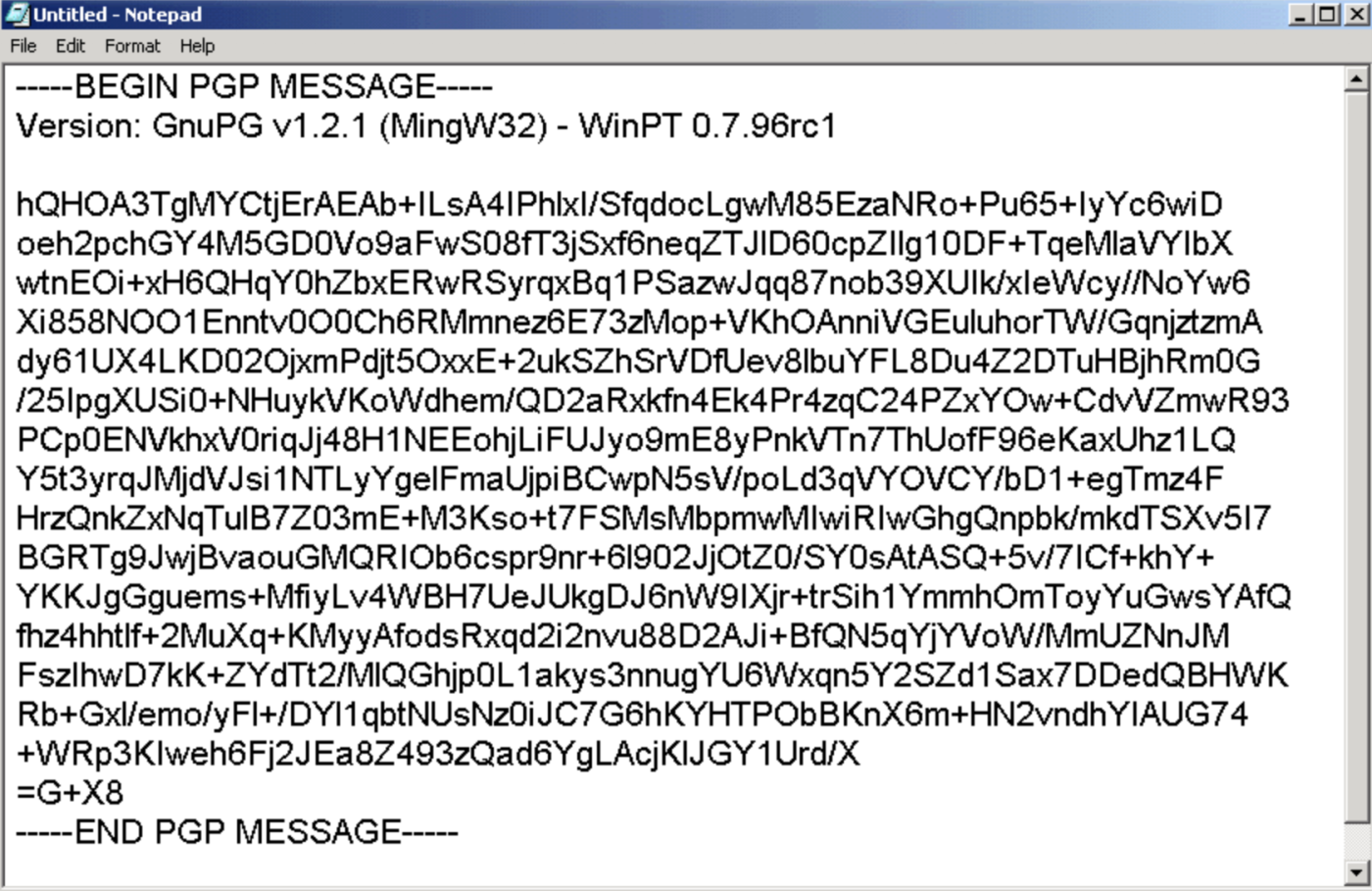This screenshot has width=1372, height=891.
Task: Click the line starting with hQHOA3TgMYCtj
Action: (x=619, y=205)
